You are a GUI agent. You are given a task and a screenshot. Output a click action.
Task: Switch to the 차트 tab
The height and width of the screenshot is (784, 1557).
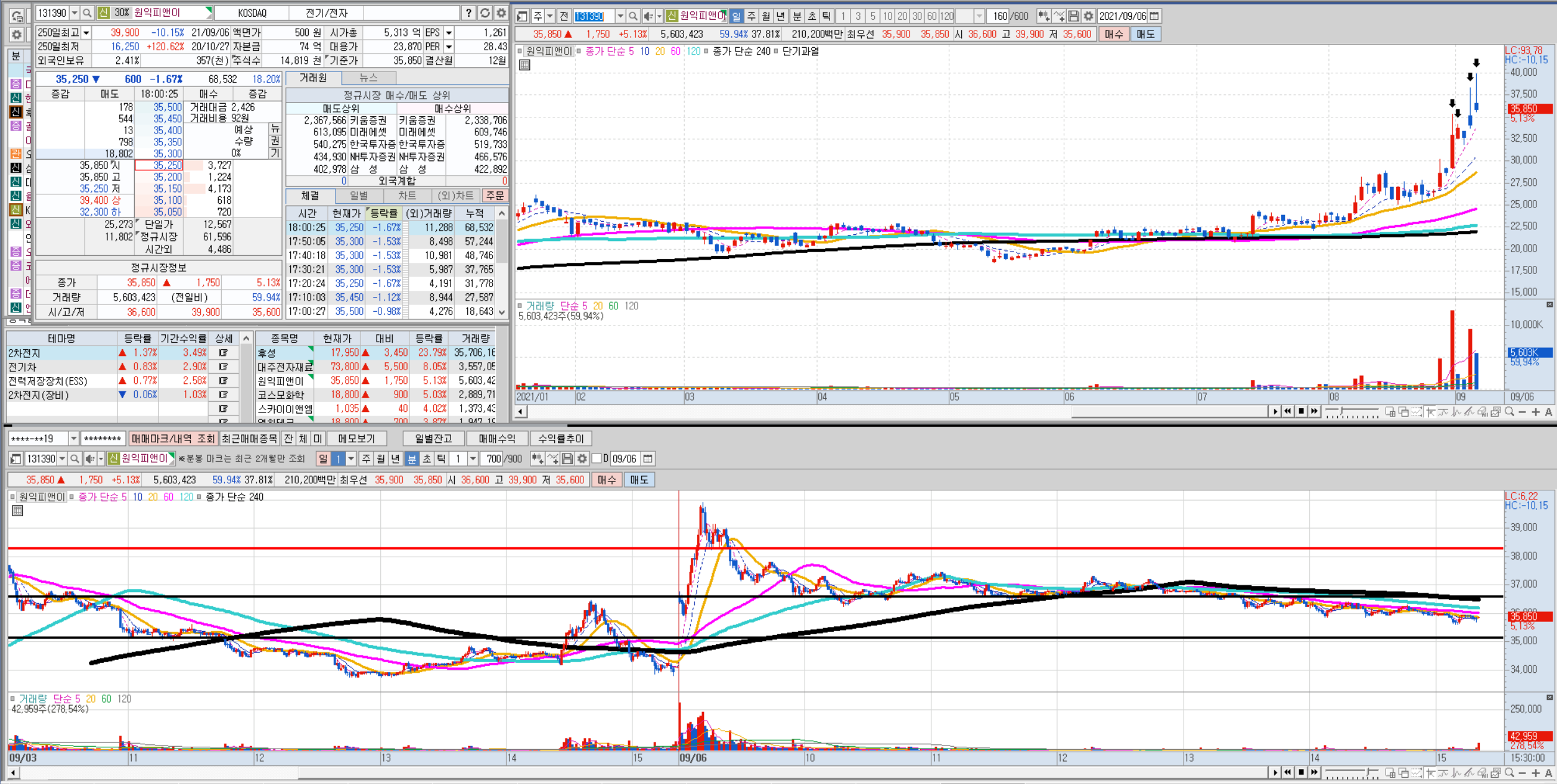tap(407, 196)
